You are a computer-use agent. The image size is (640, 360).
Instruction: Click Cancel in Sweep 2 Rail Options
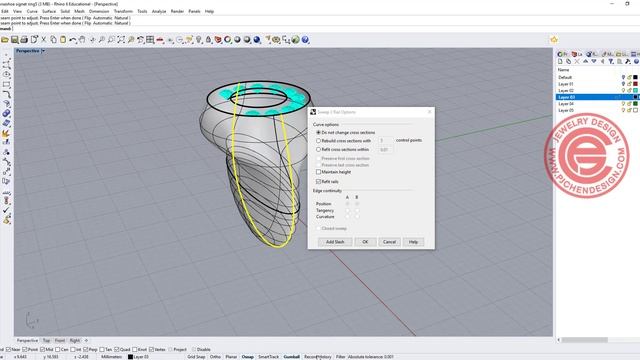[x=389, y=242]
